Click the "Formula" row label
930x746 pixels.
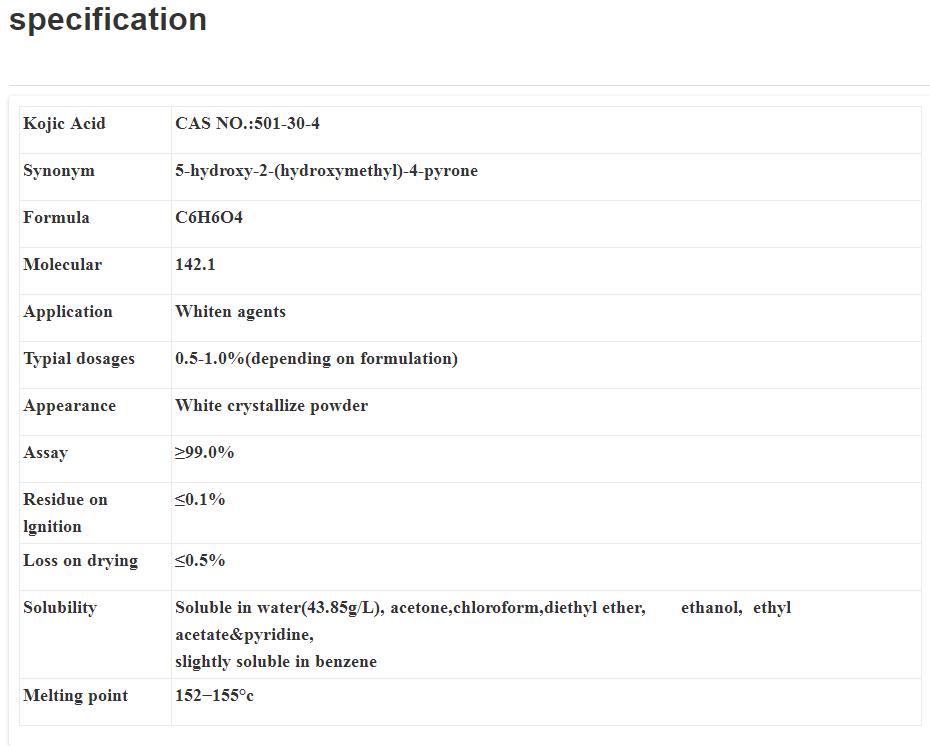point(56,218)
